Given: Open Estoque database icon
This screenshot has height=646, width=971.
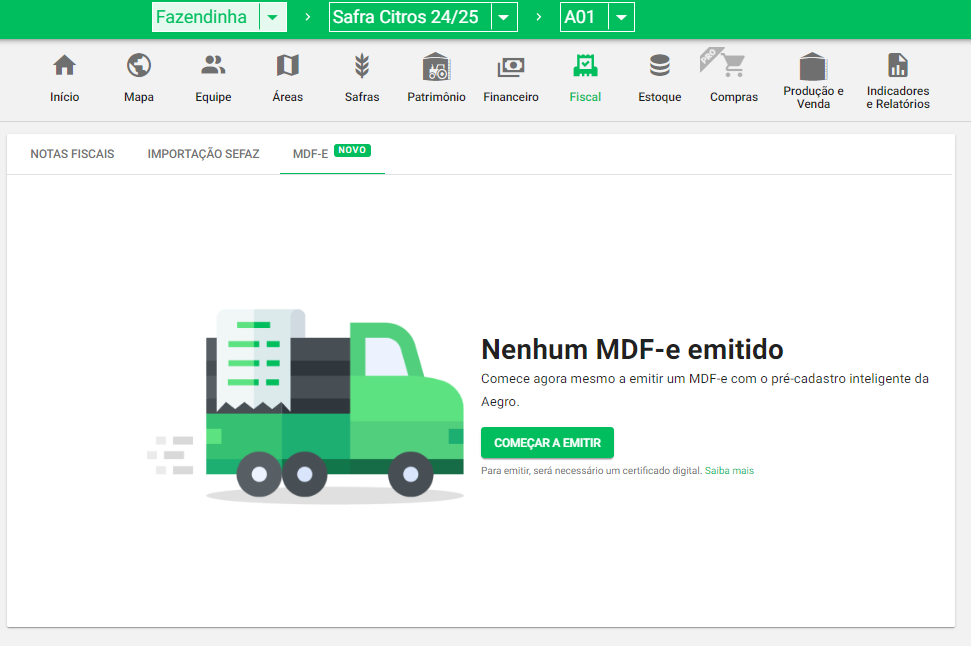Looking at the screenshot, I should coord(660,67).
